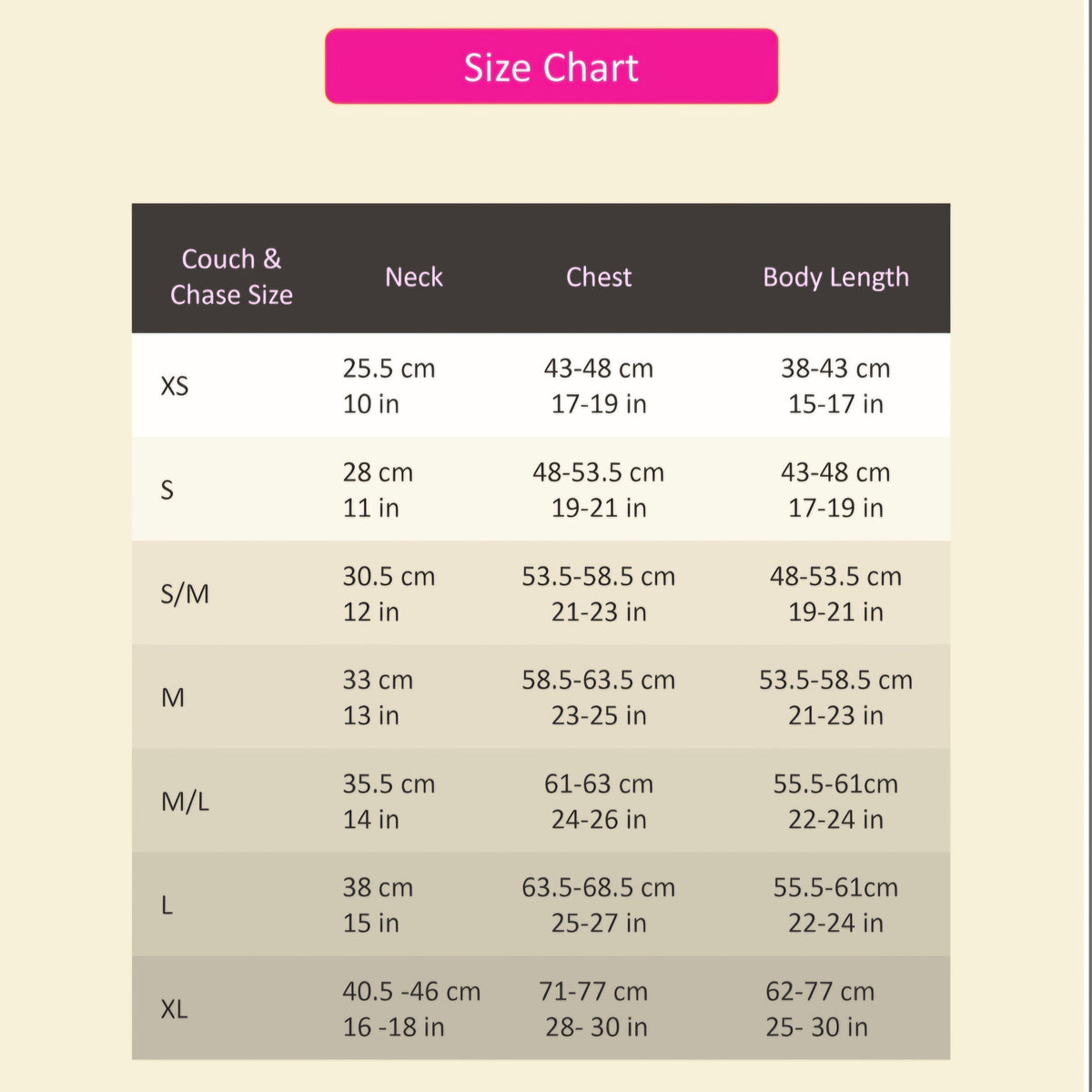This screenshot has height=1092, width=1092.
Task: Click the L chest value 63.5-68.5 cm
Action: coord(599,887)
